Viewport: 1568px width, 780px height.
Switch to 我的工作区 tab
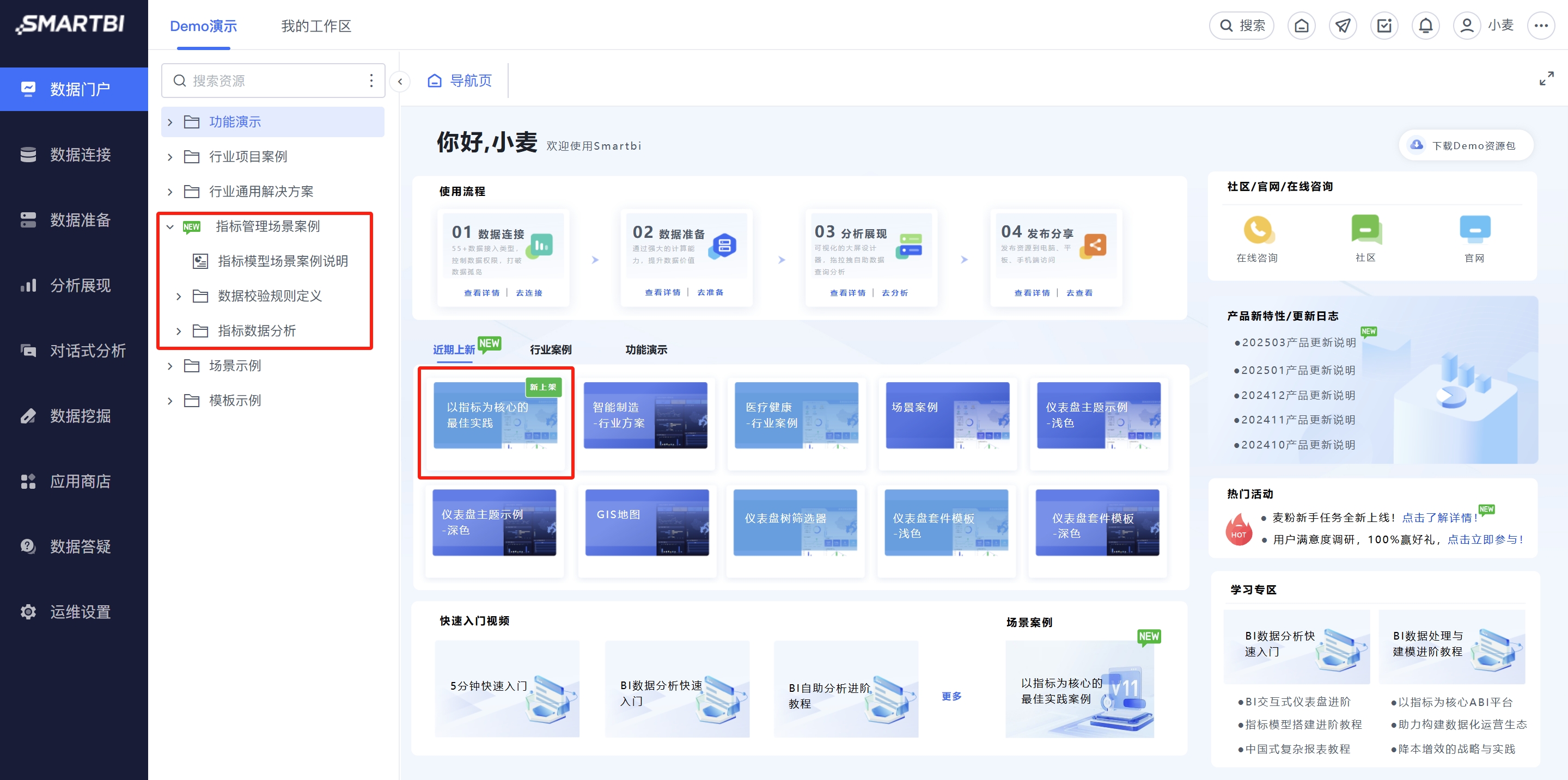[316, 26]
